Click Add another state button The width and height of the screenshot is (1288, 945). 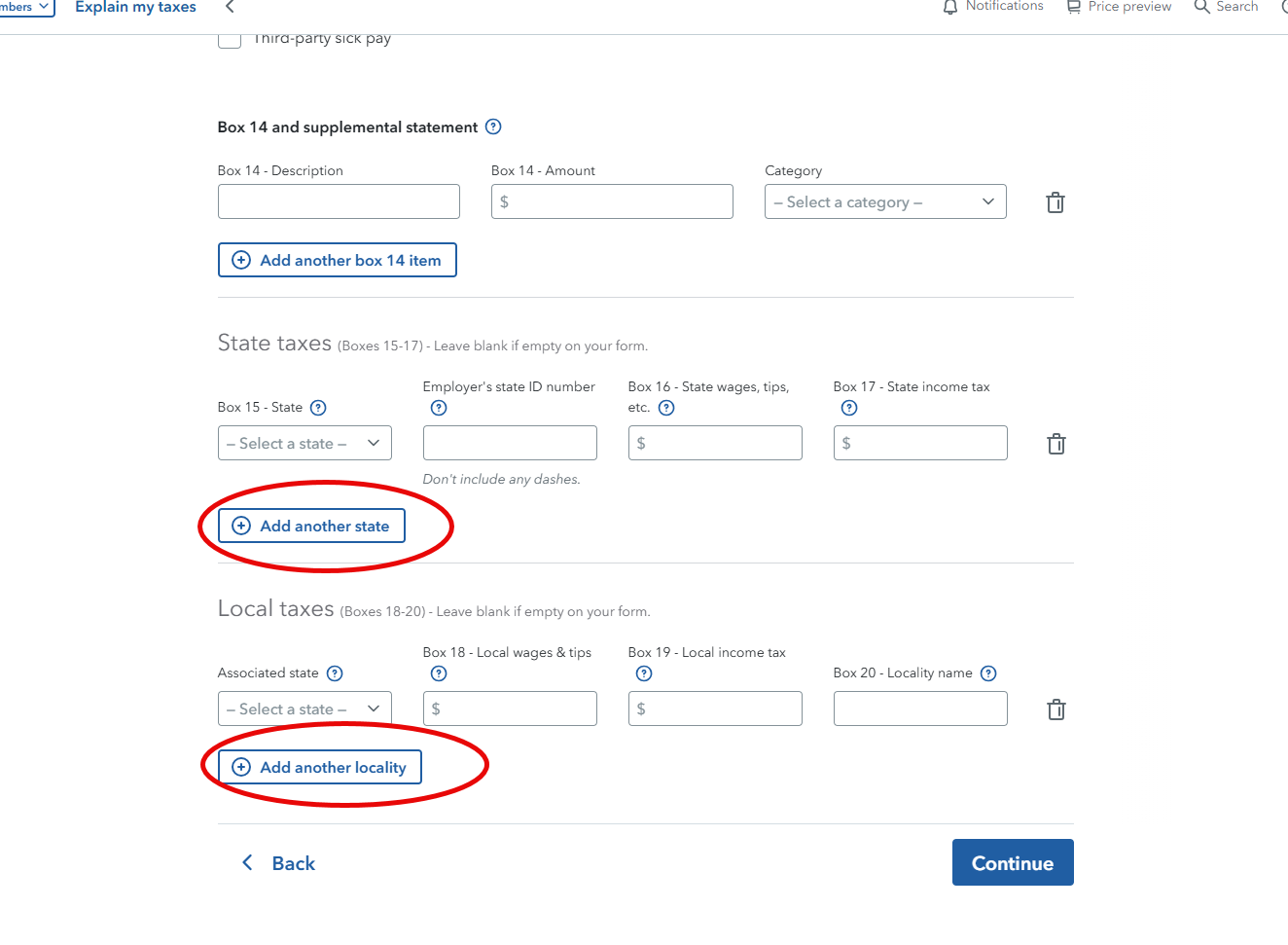311,526
